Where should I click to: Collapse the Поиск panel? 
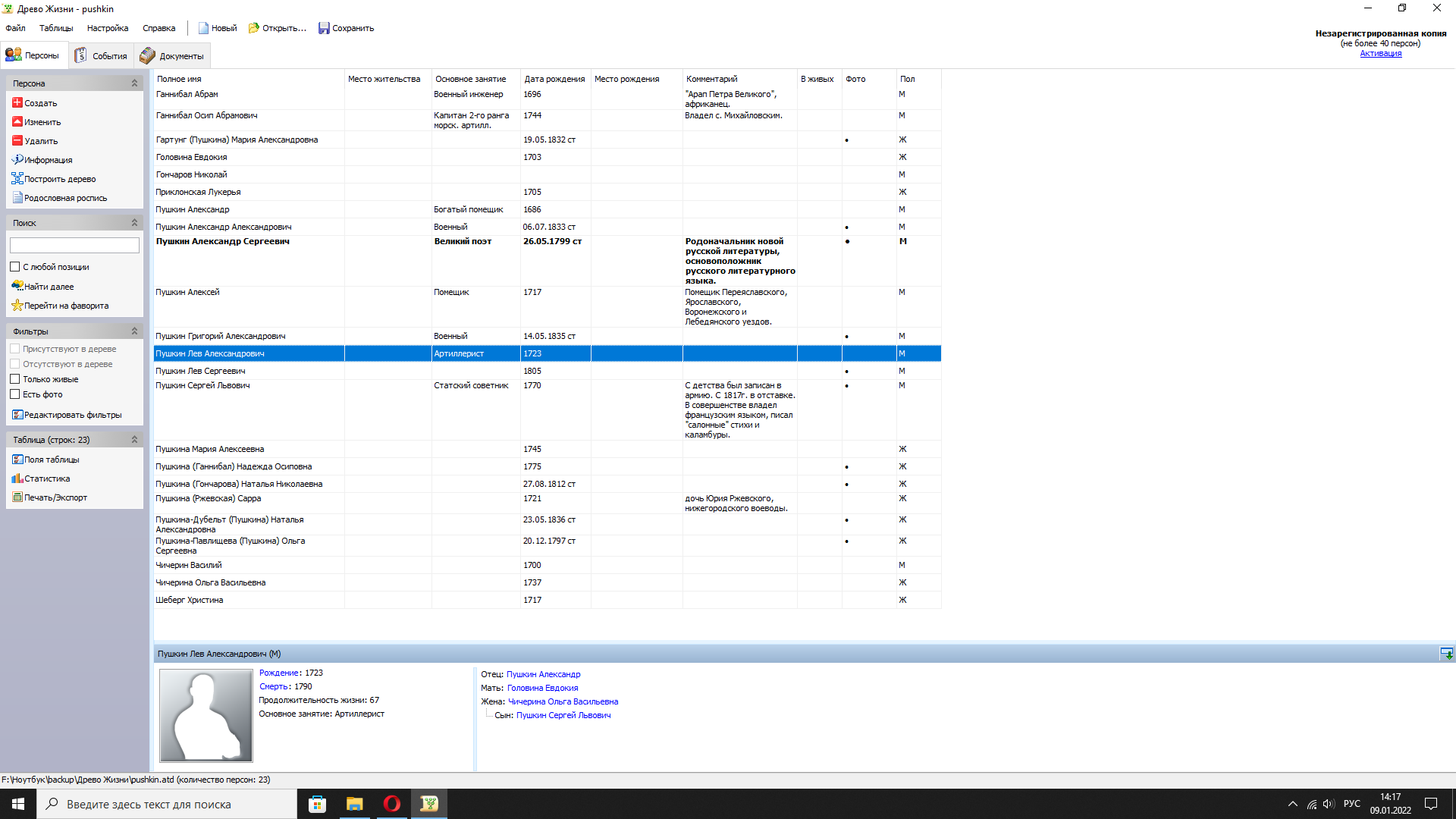point(134,222)
